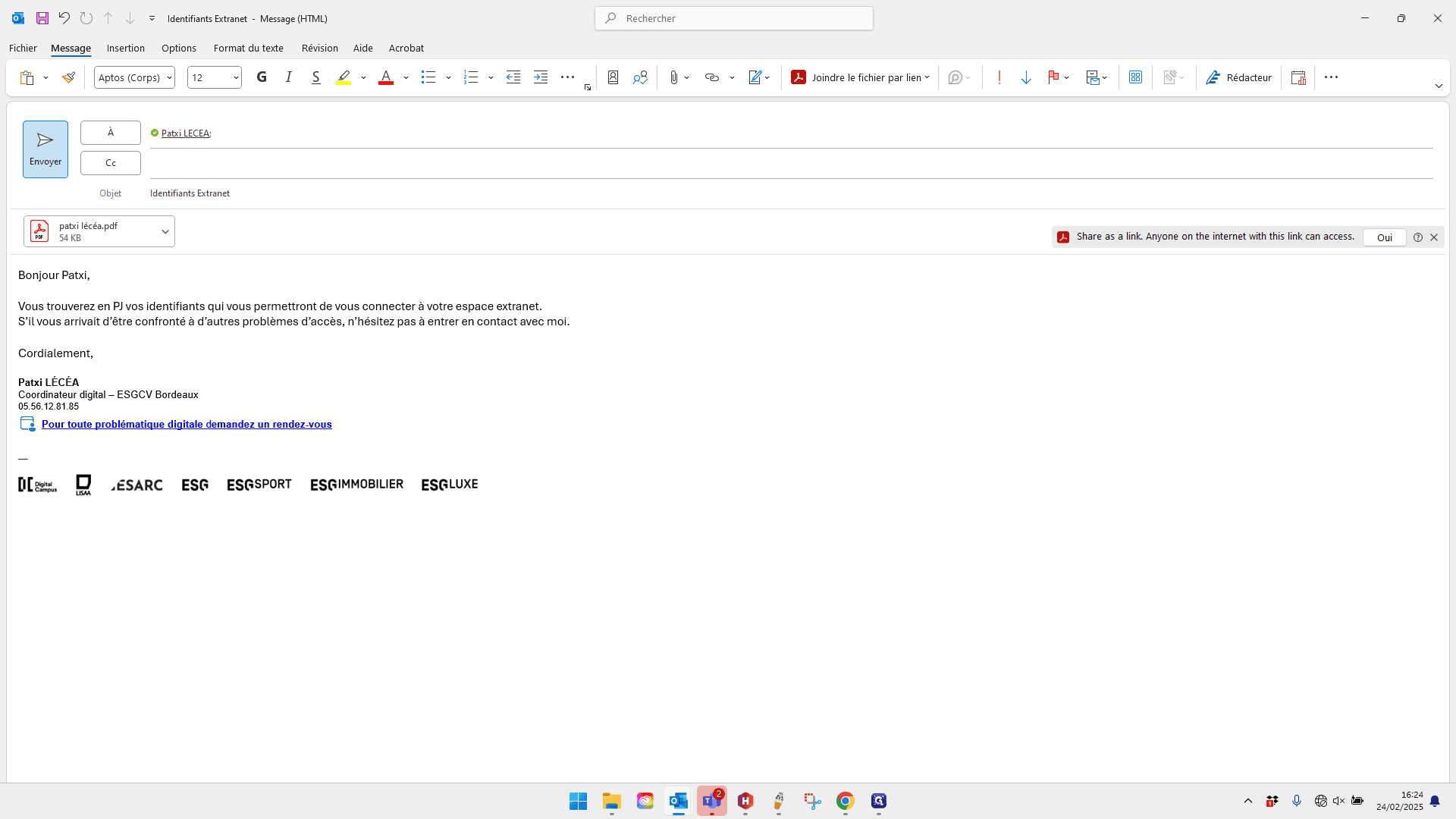
Task: Click Joindre le fichier par lien
Action: [x=860, y=77]
